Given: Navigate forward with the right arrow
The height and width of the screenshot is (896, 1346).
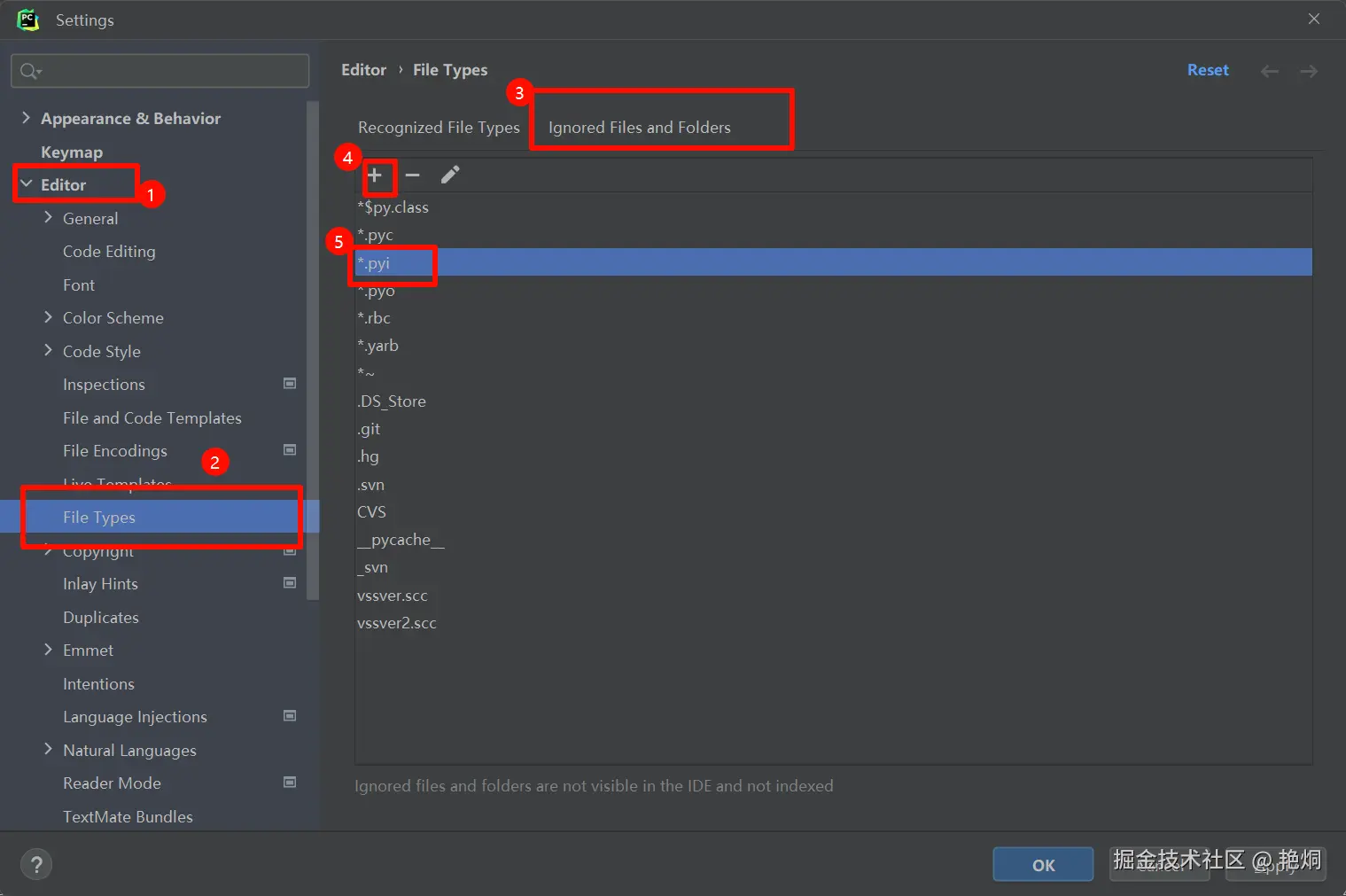Looking at the screenshot, I should [x=1309, y=71].
